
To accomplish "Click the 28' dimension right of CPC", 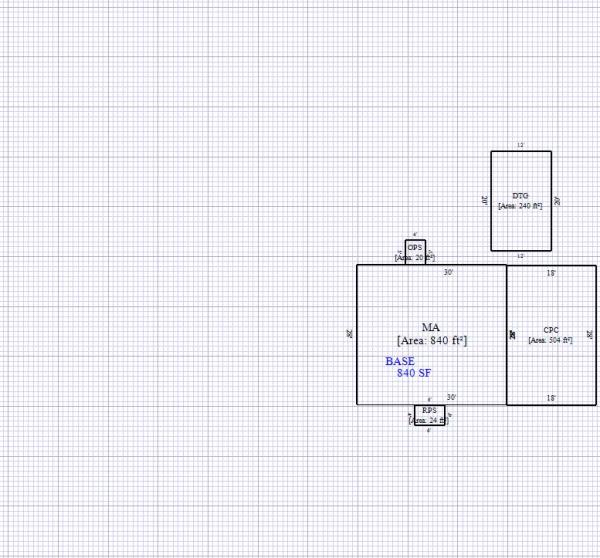I will click(590, 335).
